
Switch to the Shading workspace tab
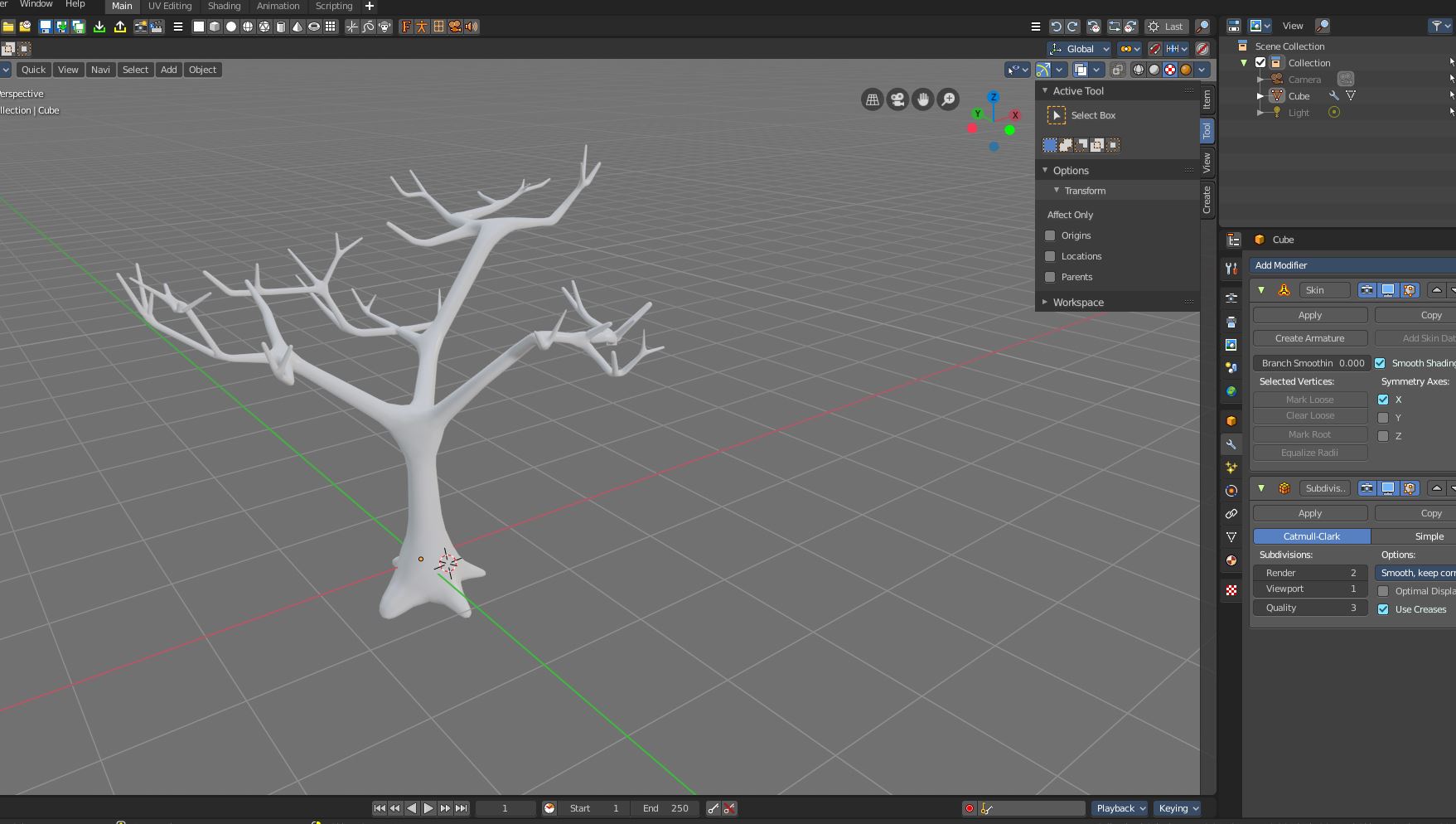pos(224,6)
